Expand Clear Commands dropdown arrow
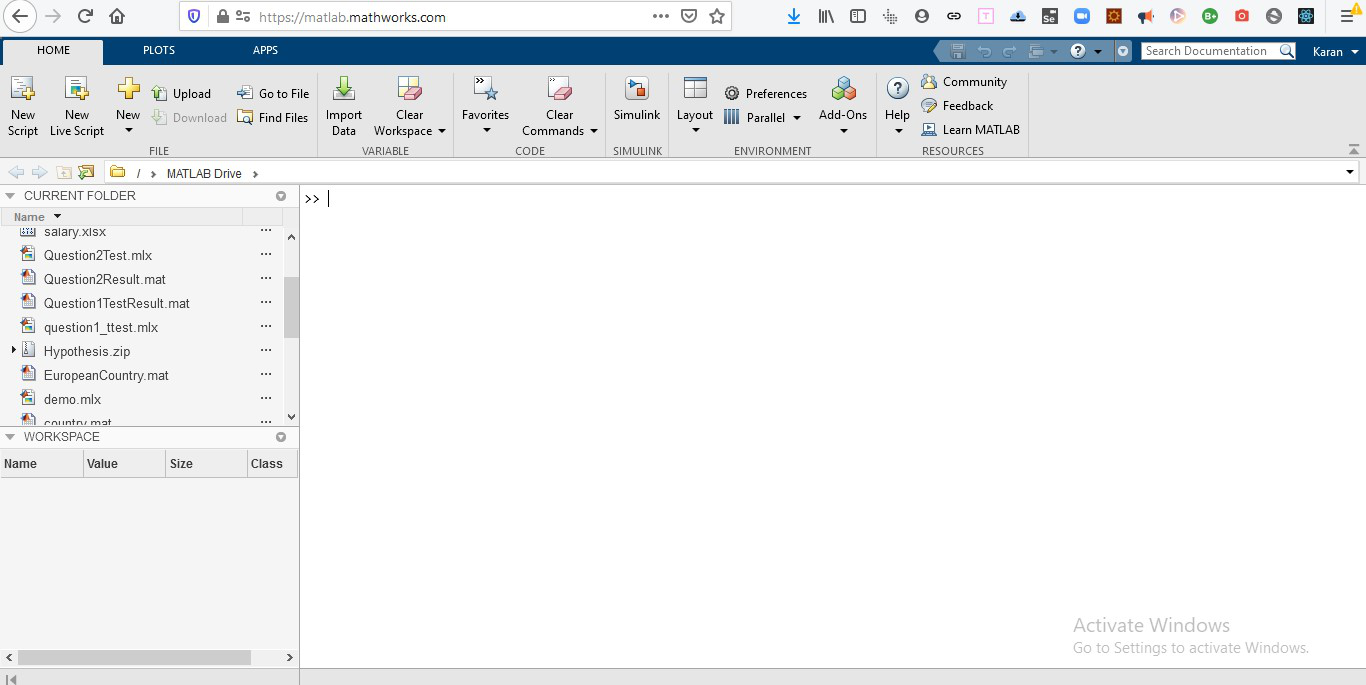Viewport: 1366px width, 685px height. (593, 131)
